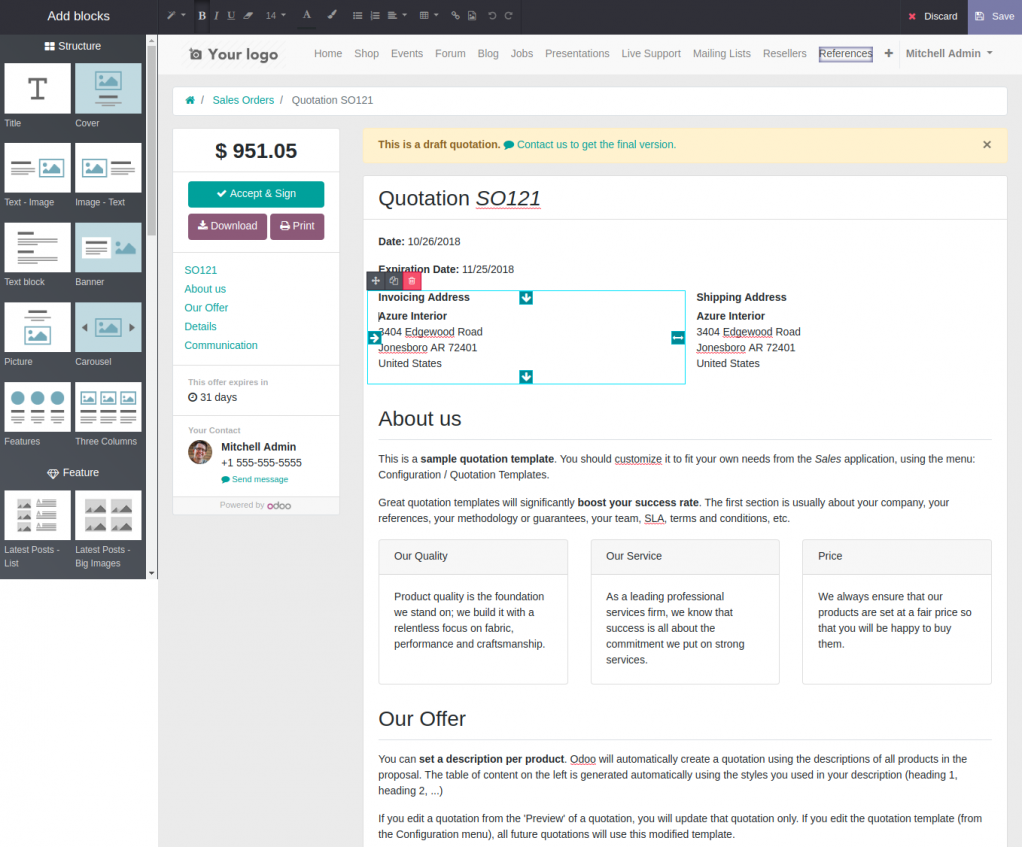
Task: Follow the Contact us link in the banner
Action: [x=594, y=144]
